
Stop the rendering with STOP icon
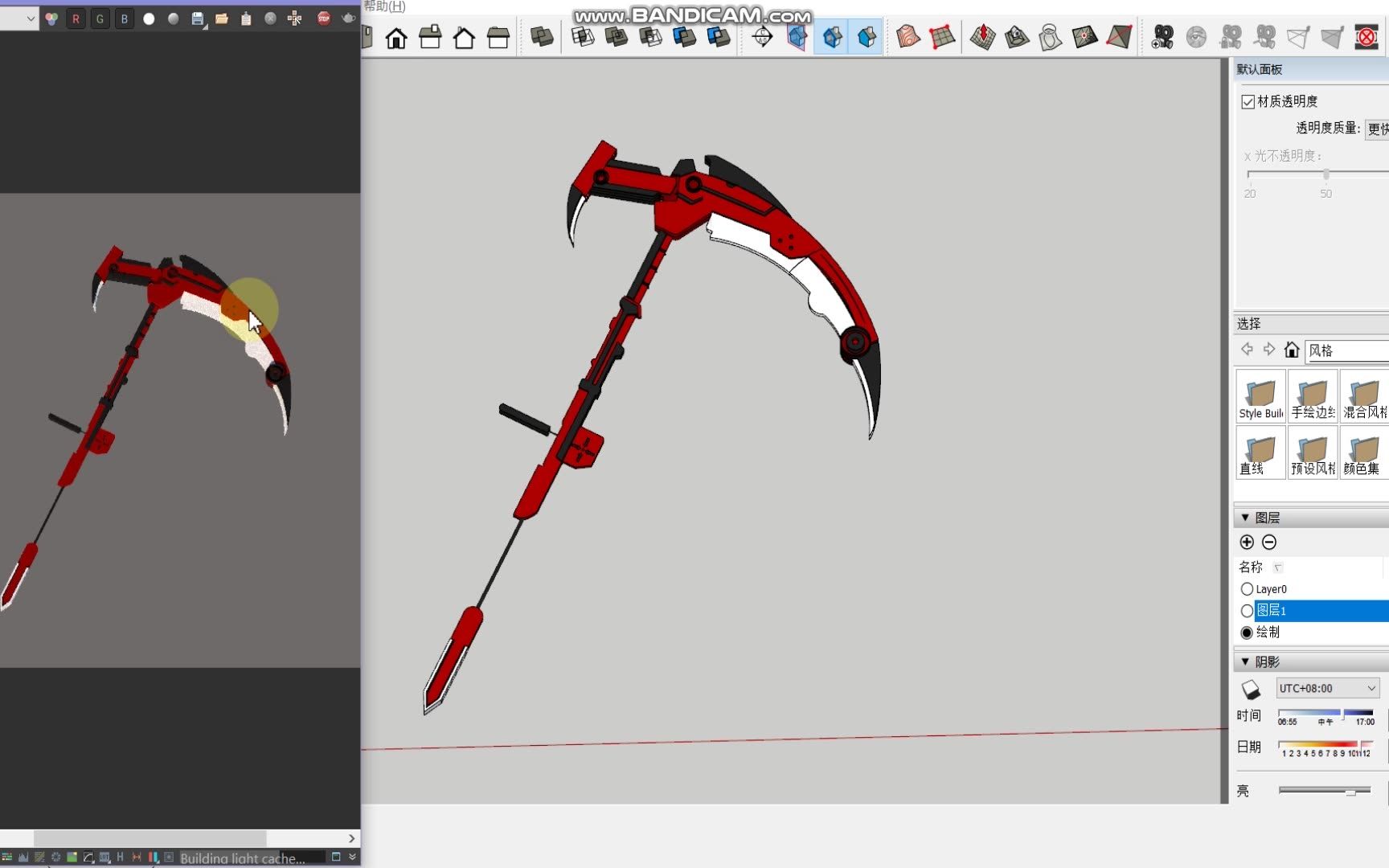(x=323, y=18)
